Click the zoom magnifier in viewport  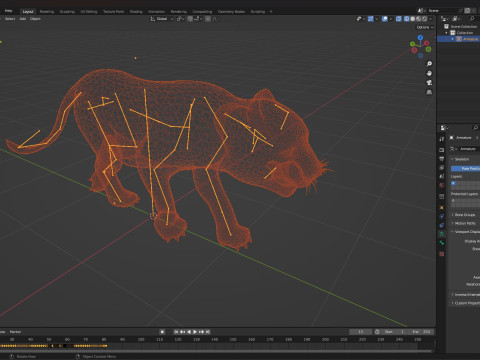tap(429, 64)
